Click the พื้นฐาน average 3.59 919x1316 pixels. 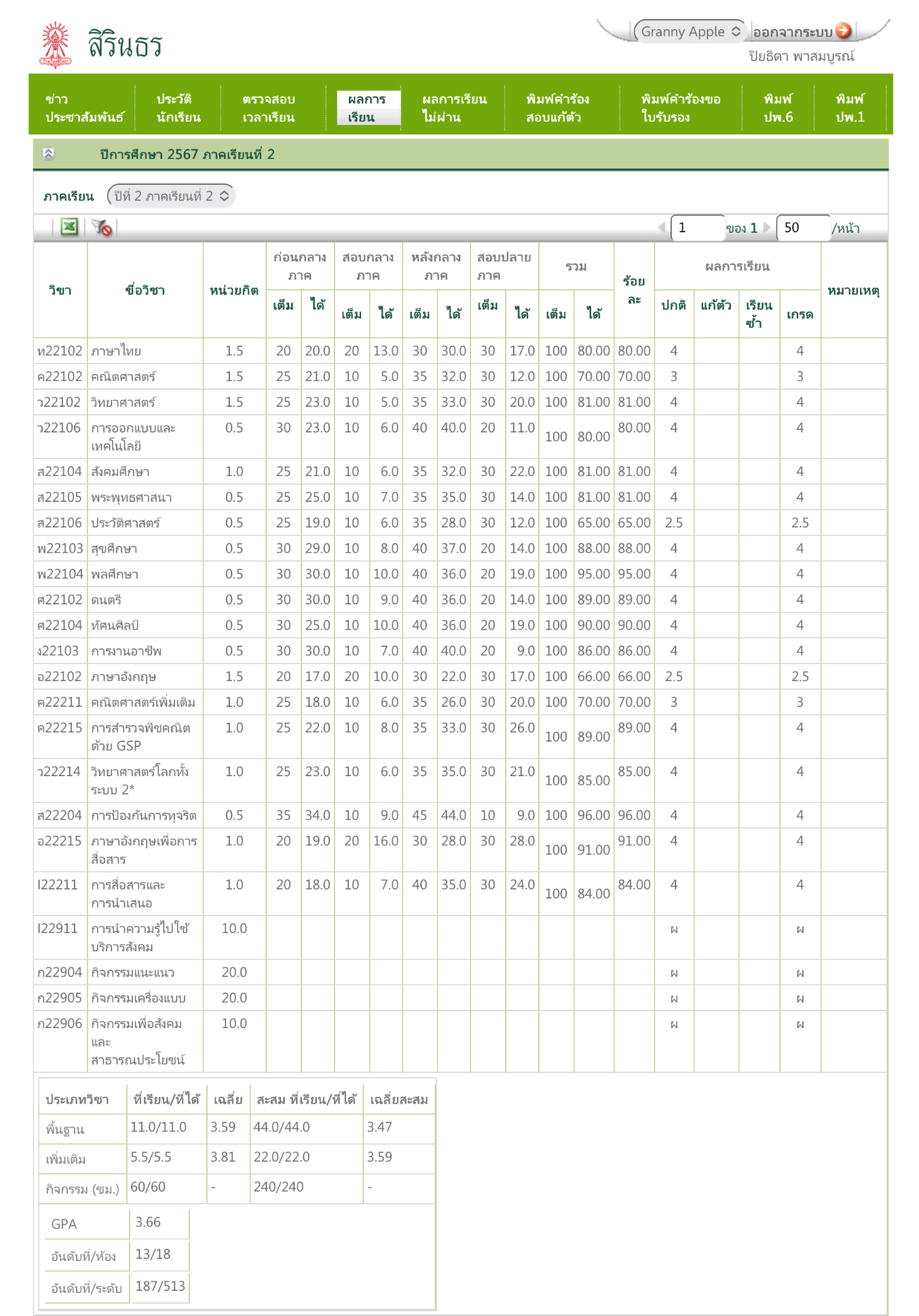(223, 1127)
